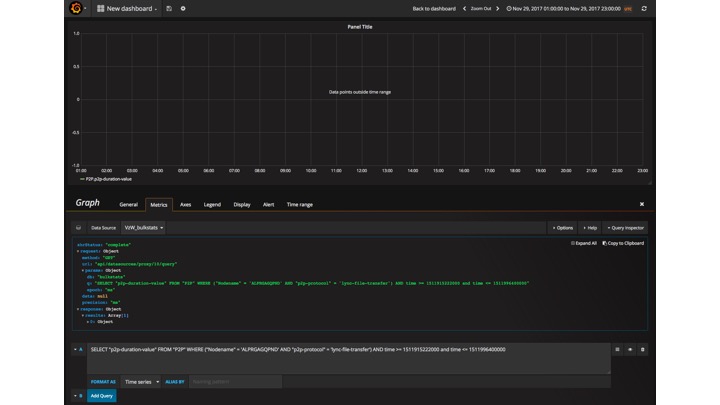The height and width of the screenshot is (405, 720).
Task: Shift time range back with left arrow
Action: (x=464, y=8)
